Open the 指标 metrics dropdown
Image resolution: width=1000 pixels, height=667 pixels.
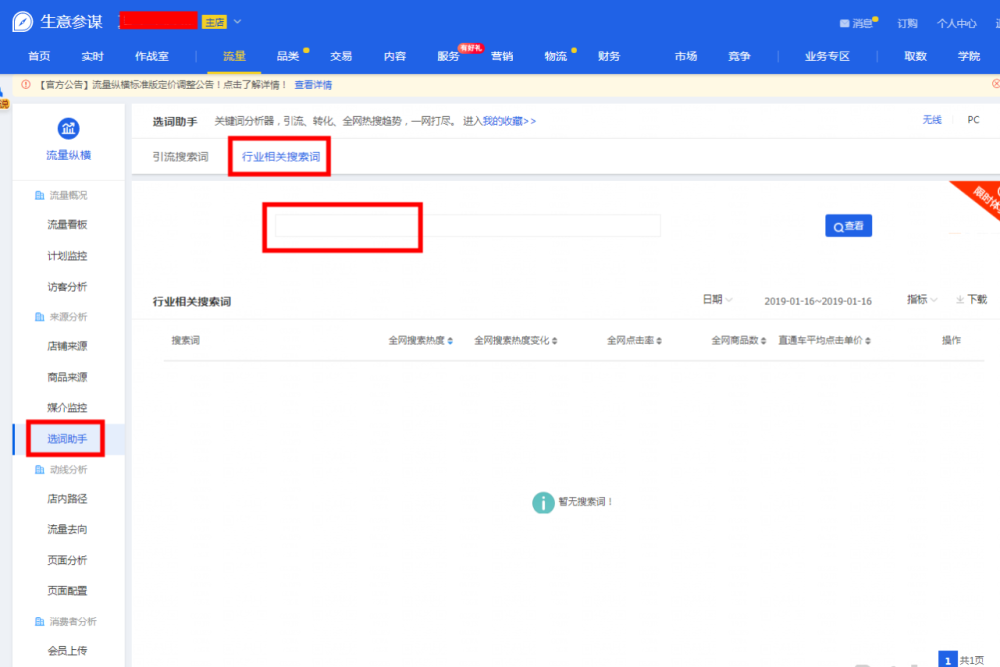coord(917,298)
